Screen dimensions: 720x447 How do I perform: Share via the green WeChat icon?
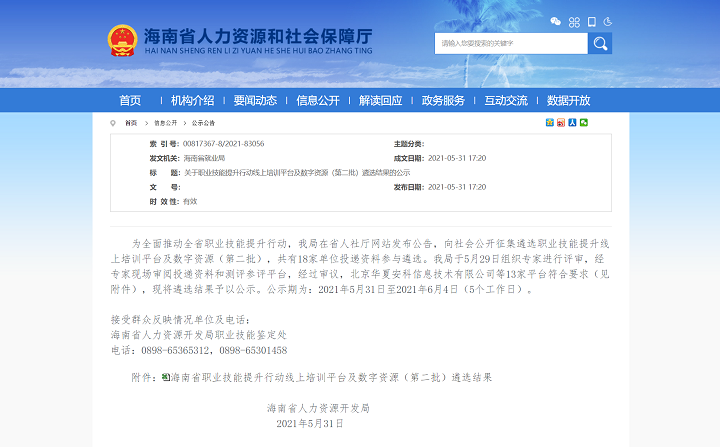tap(585, 123)
